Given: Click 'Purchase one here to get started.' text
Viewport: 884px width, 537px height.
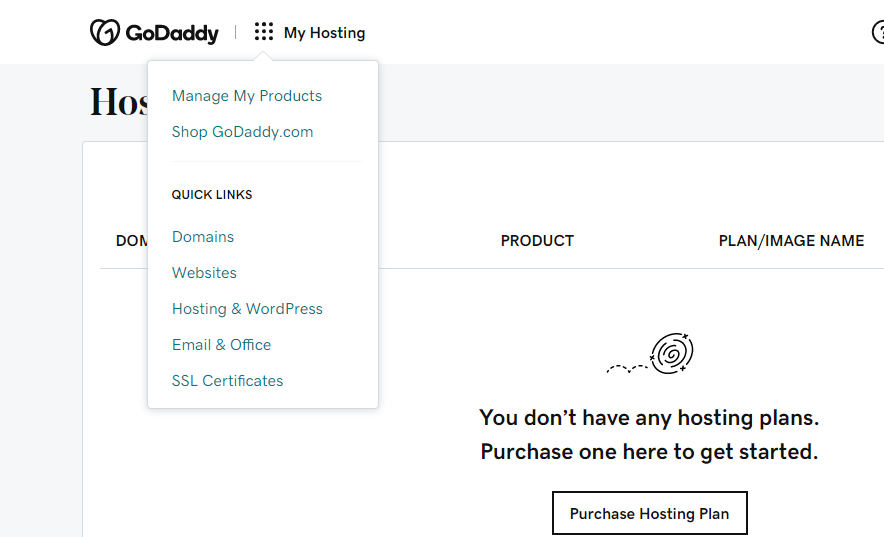Looking at the screenshot, I should pyautogui.click(x=649, y=452).
